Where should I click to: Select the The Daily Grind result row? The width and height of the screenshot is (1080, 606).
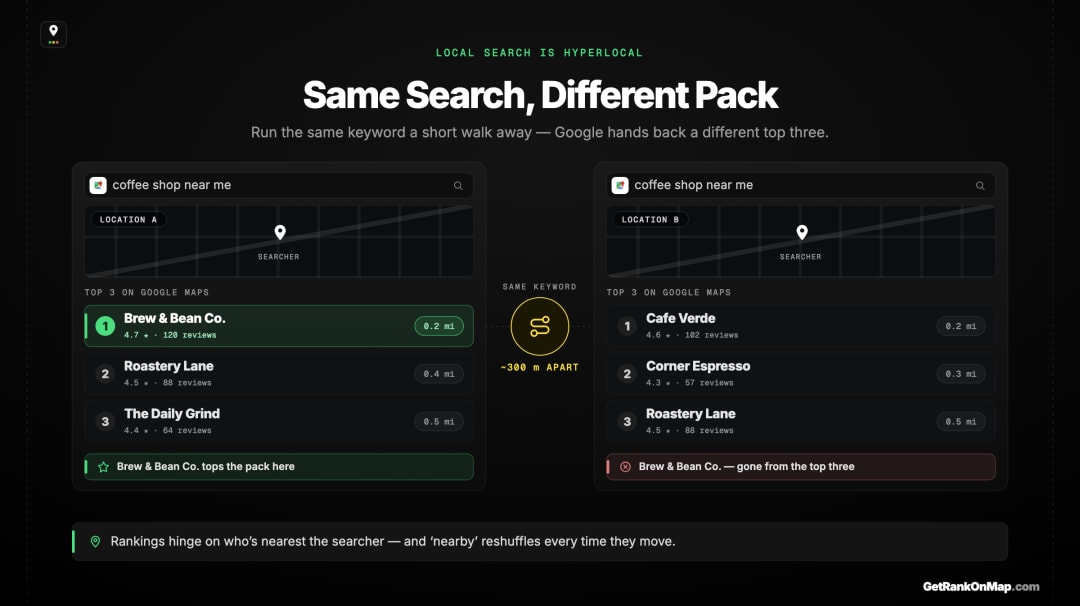click(x=279, y=421)
